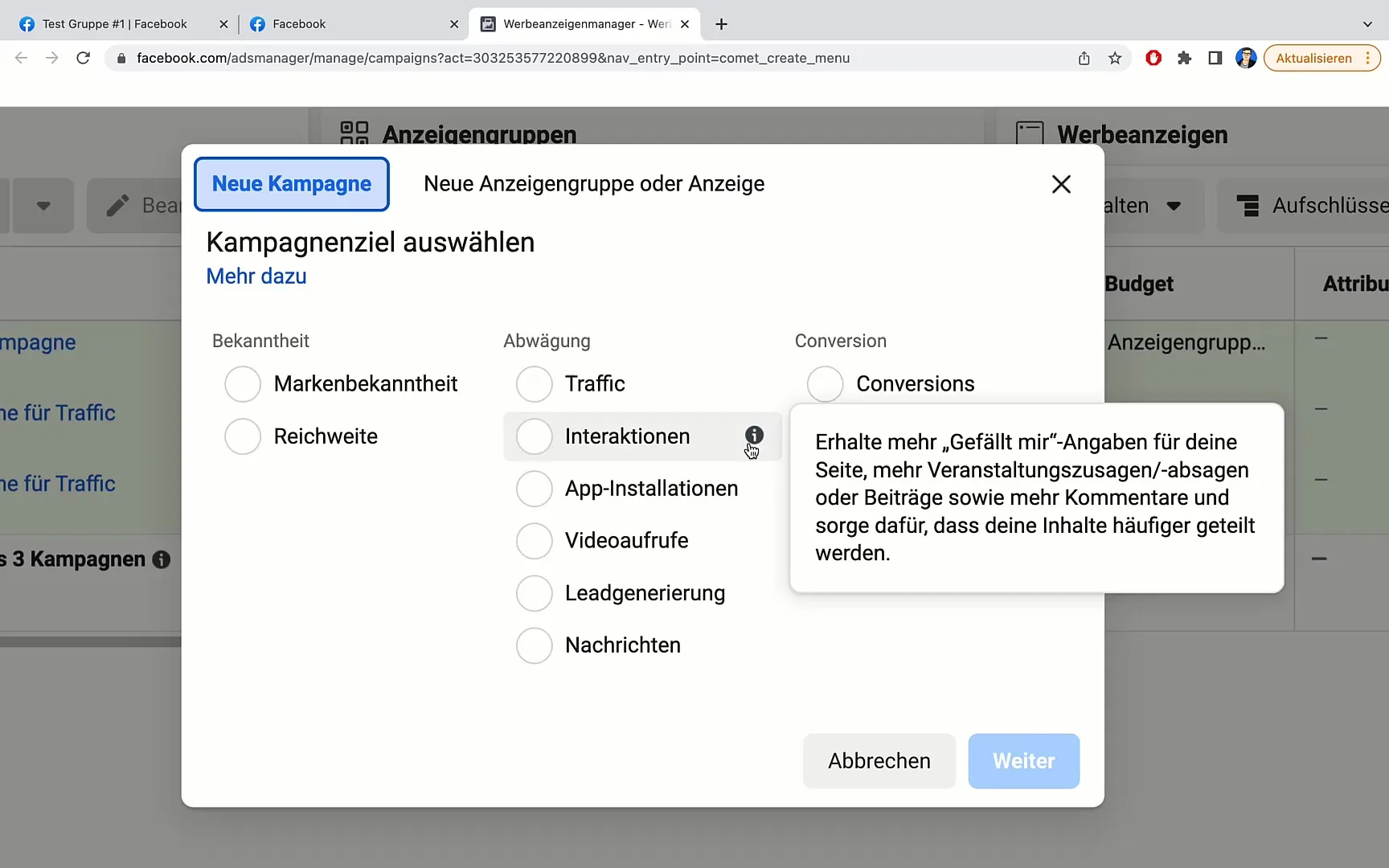Open the red Opera-style extension icon

click(x=1153, y=58)
